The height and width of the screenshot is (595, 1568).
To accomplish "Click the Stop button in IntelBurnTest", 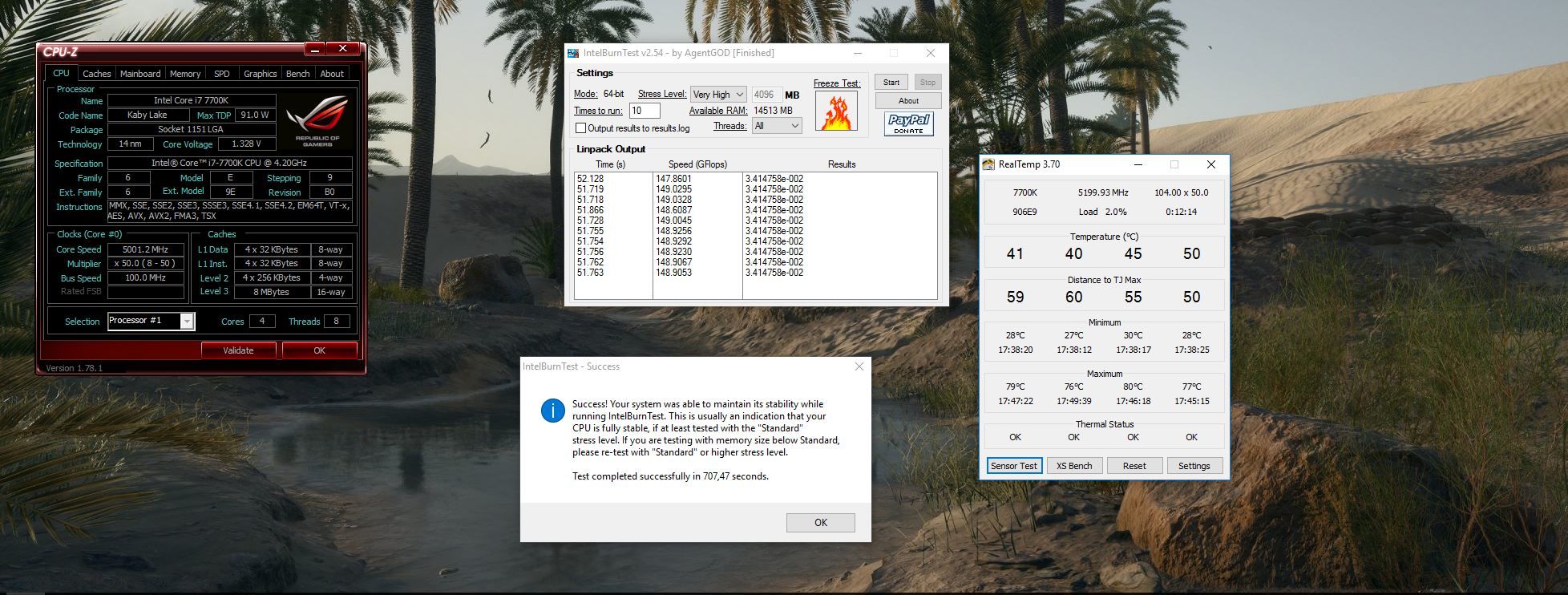I will coord(927,83).
